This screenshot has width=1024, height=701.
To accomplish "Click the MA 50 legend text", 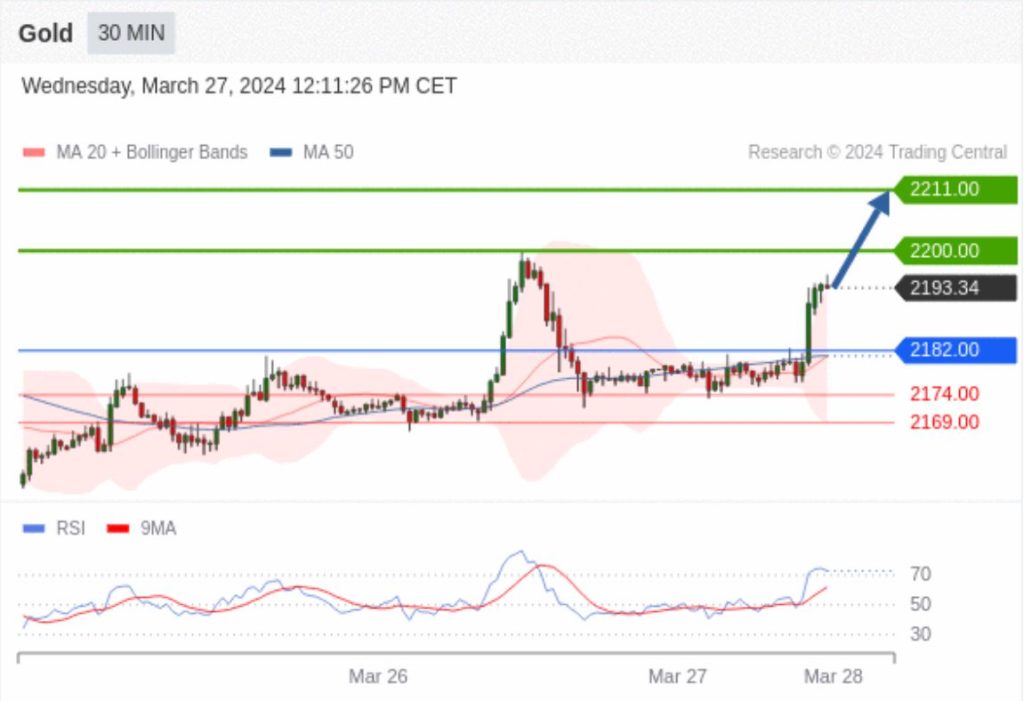I will [328, 152].
